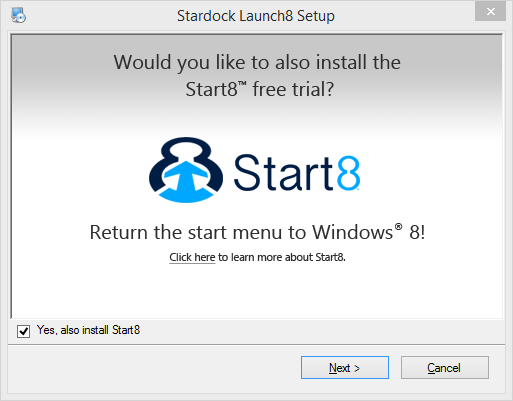Click the blue up arrow inside Start8 logo

pyautogui.click(x=186, y=178)
